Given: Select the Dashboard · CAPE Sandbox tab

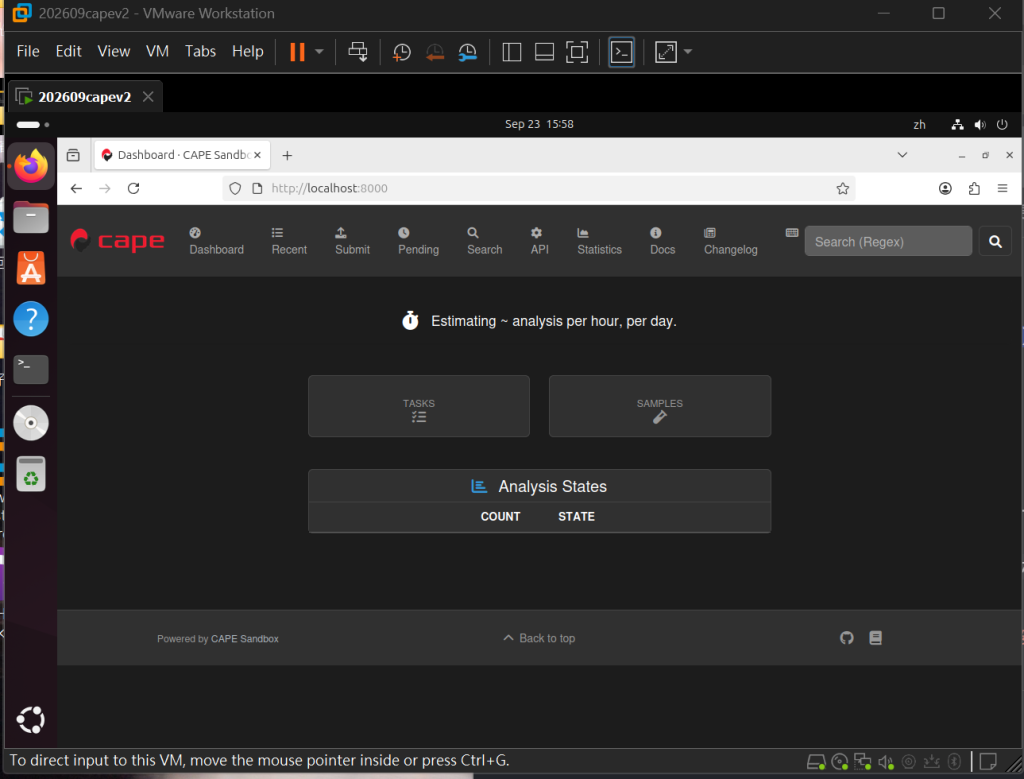Looking at the screenshot, I should (182, 155).
